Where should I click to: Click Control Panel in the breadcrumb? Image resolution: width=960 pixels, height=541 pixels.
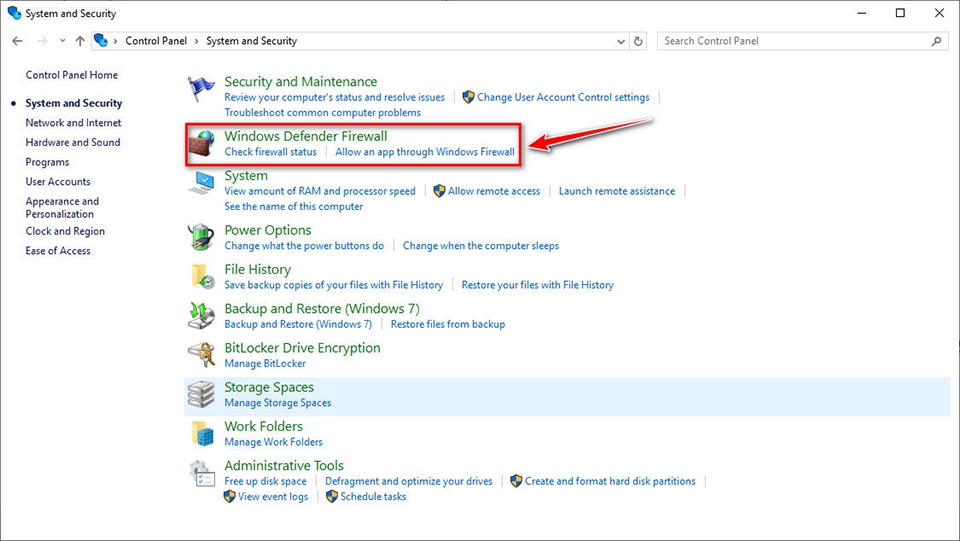(x=156, y=41)
